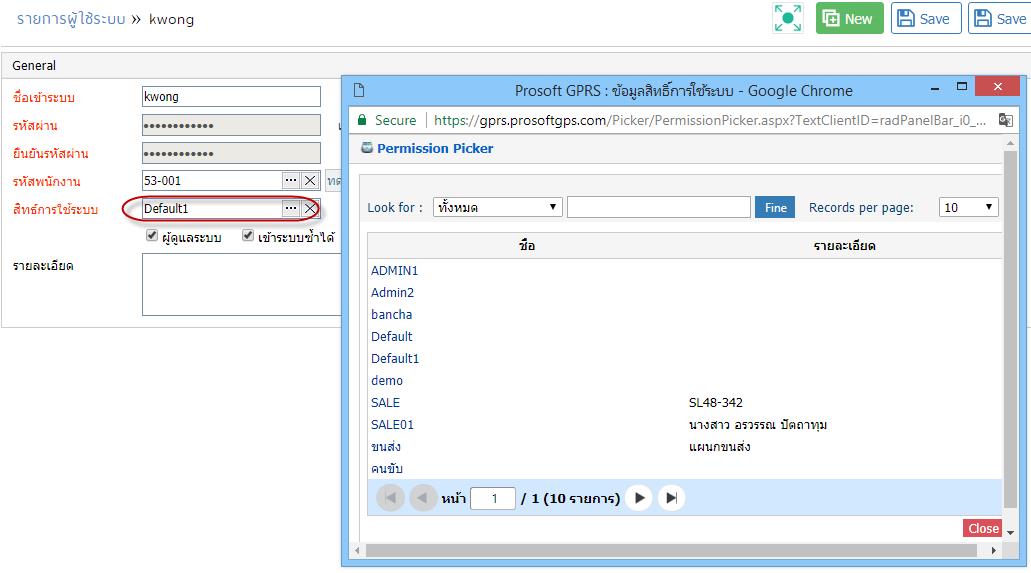Click the red Close button in picker
Image resolution: width=1031 pixels, height=573 pixels.
[x=983, y=528]
